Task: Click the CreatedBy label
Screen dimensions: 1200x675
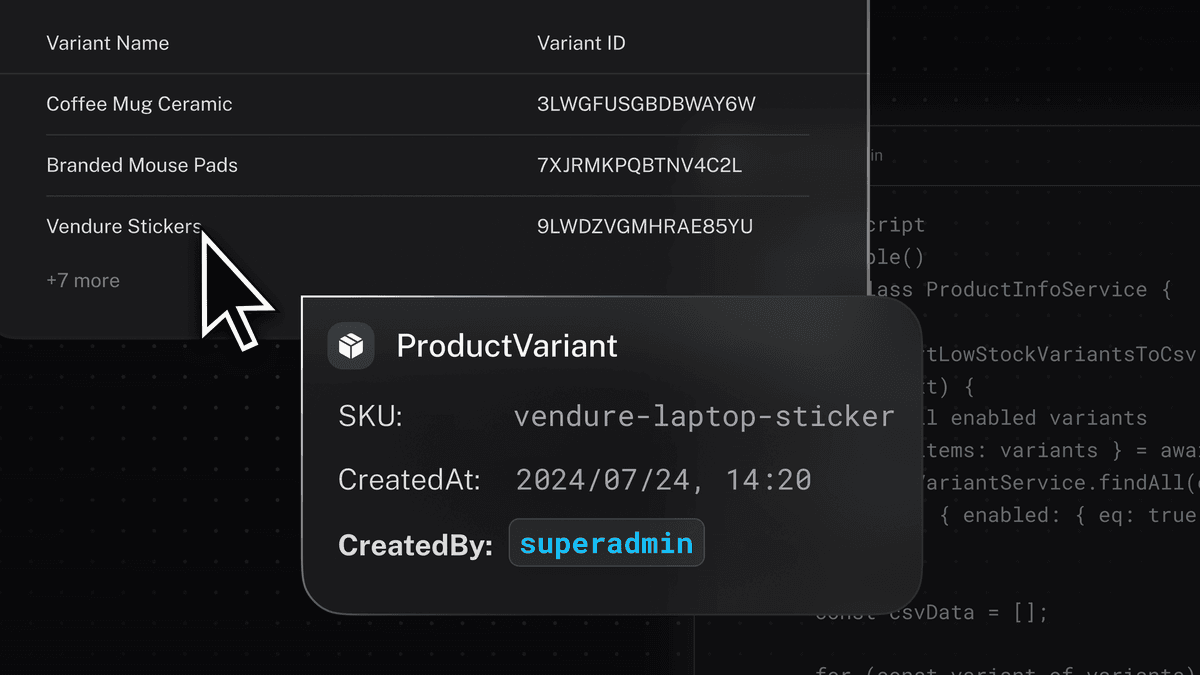Action: (415, 545)
